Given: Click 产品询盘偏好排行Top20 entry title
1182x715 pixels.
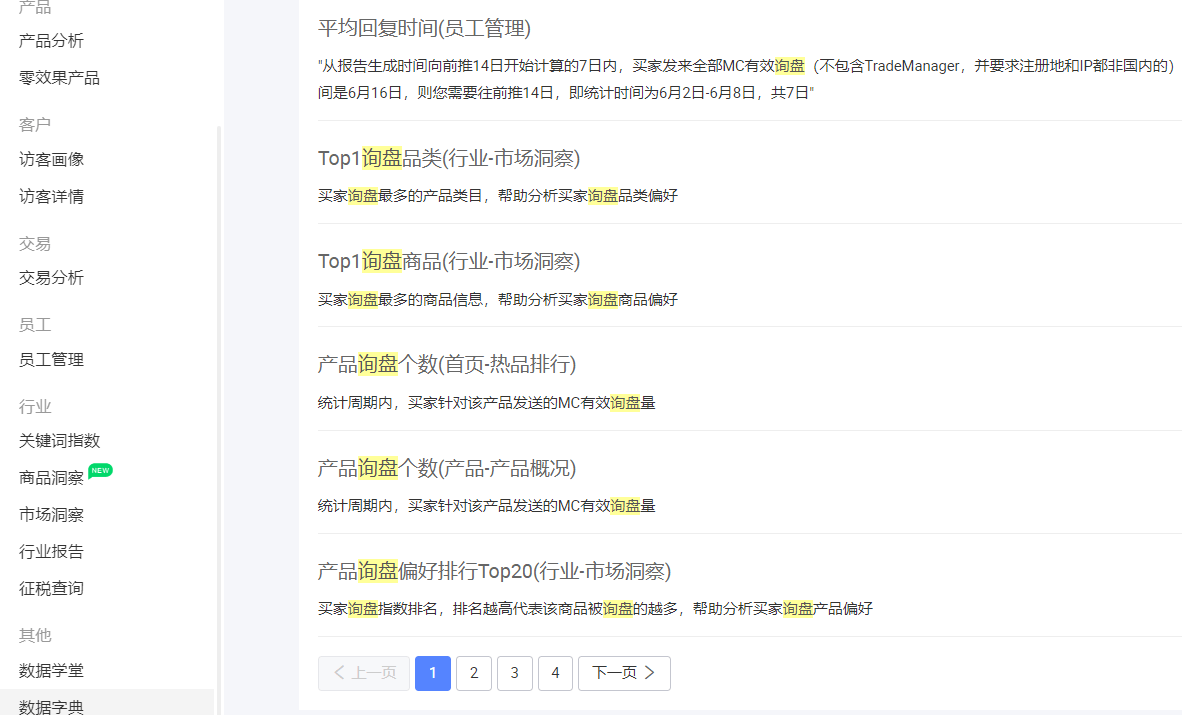Looking at the screenshot, I should [x=494, y=571].
